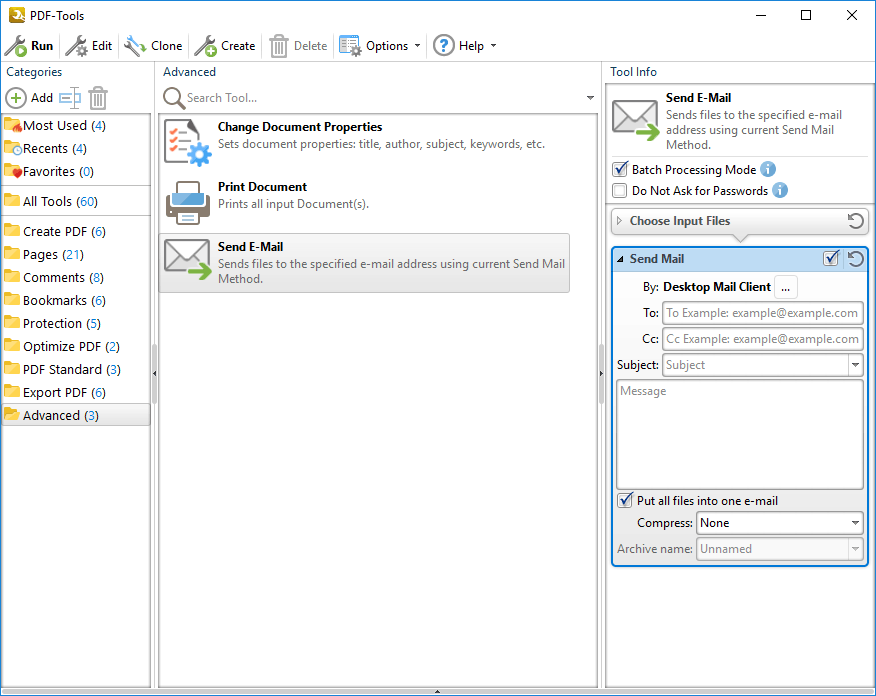Click the rename category icon

(x=70, y=98)
